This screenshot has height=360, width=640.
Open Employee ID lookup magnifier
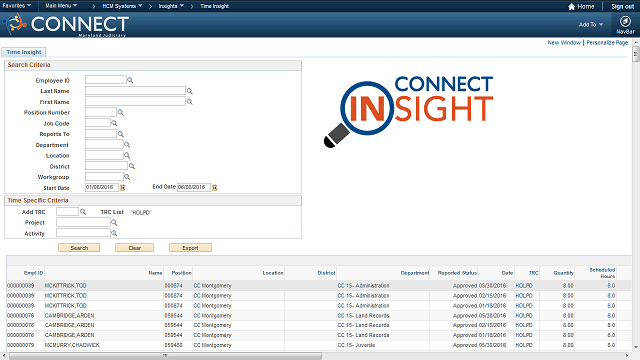point(130,80)
